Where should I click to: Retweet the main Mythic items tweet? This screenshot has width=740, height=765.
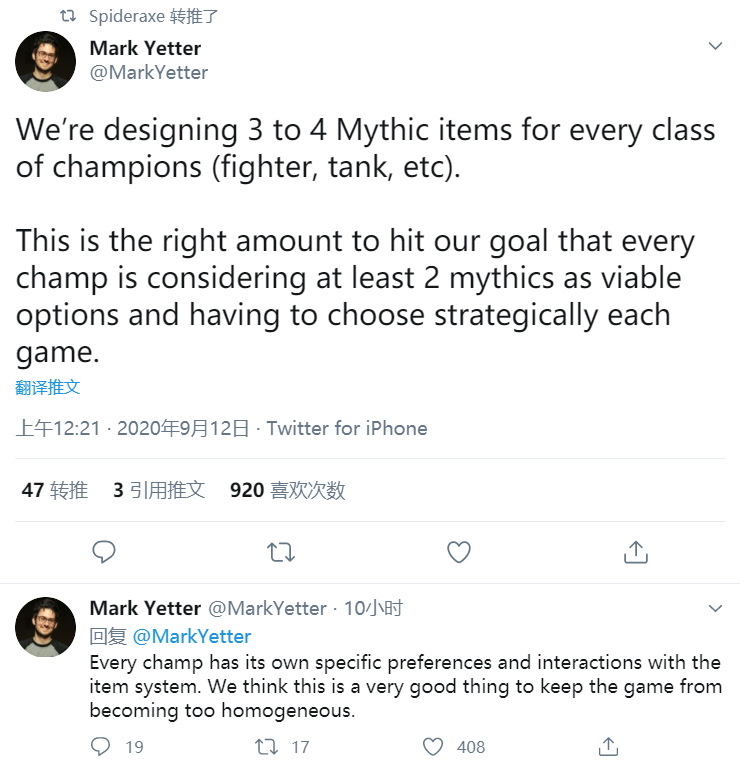point(281,551)
